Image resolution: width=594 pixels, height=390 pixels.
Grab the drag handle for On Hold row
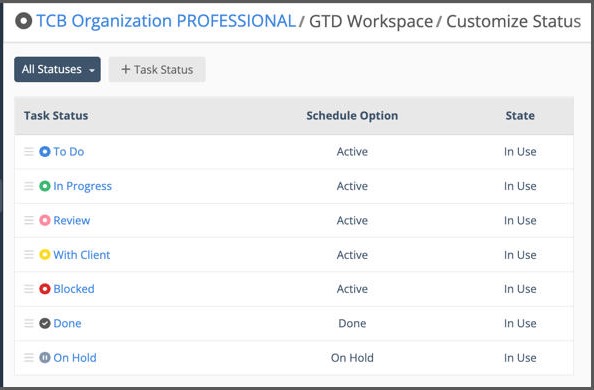pos(29,357)
